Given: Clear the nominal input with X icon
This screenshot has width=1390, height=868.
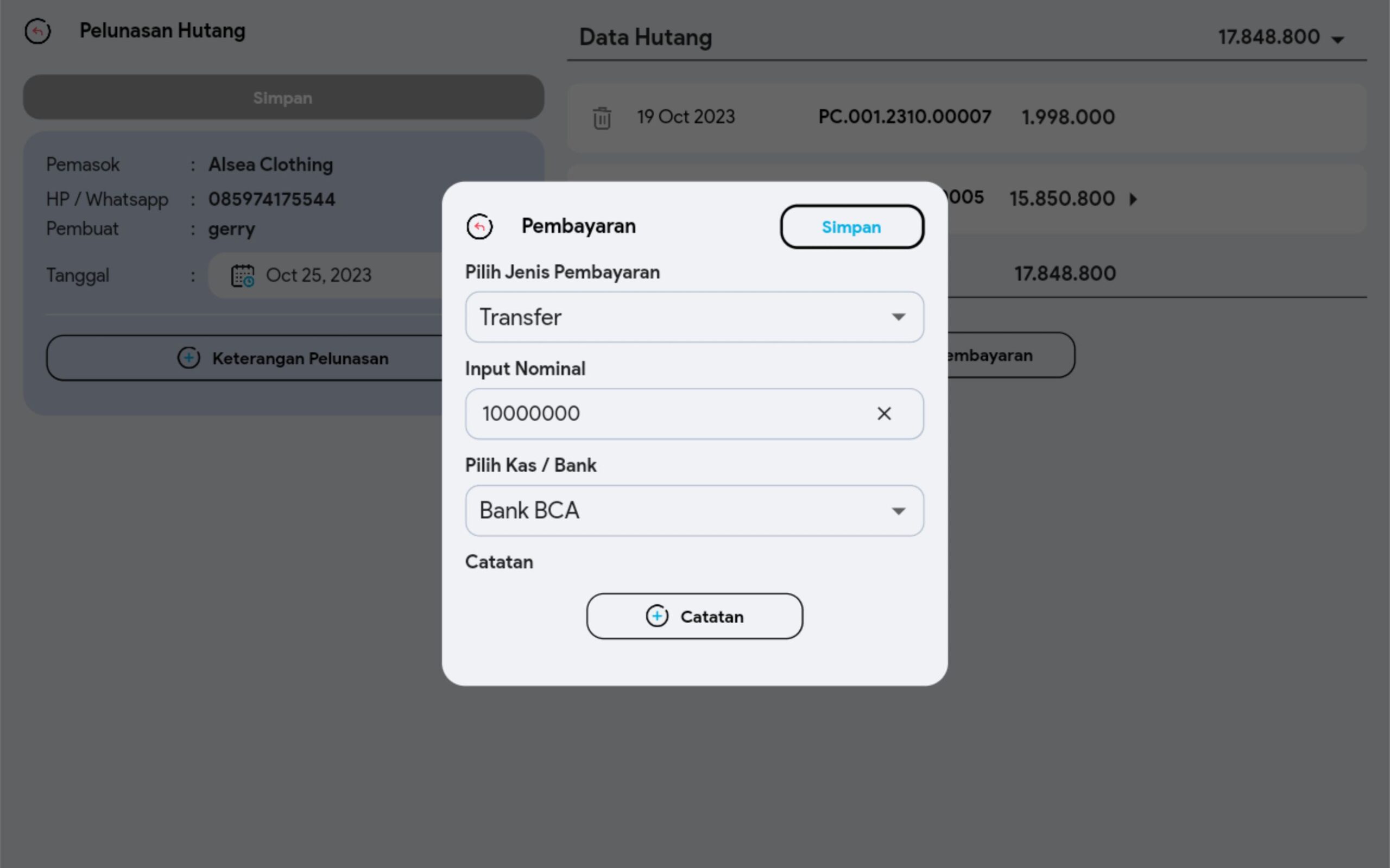Looking at the screenshot, I should click(883, 413).
